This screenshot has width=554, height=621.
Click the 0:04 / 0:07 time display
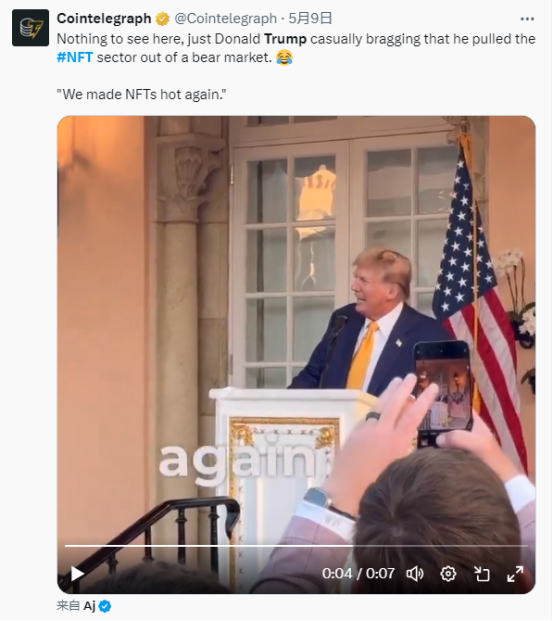coord(358,573)
